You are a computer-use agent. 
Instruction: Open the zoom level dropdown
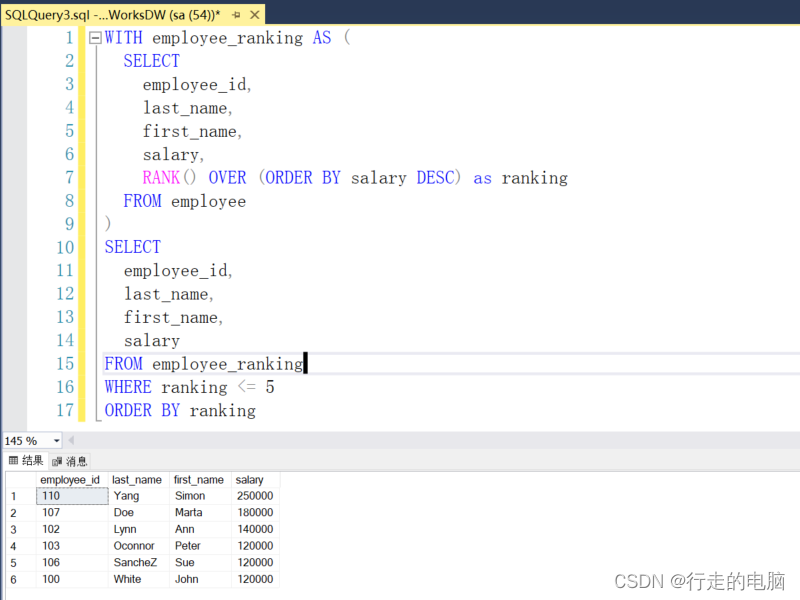click(57, 440)
